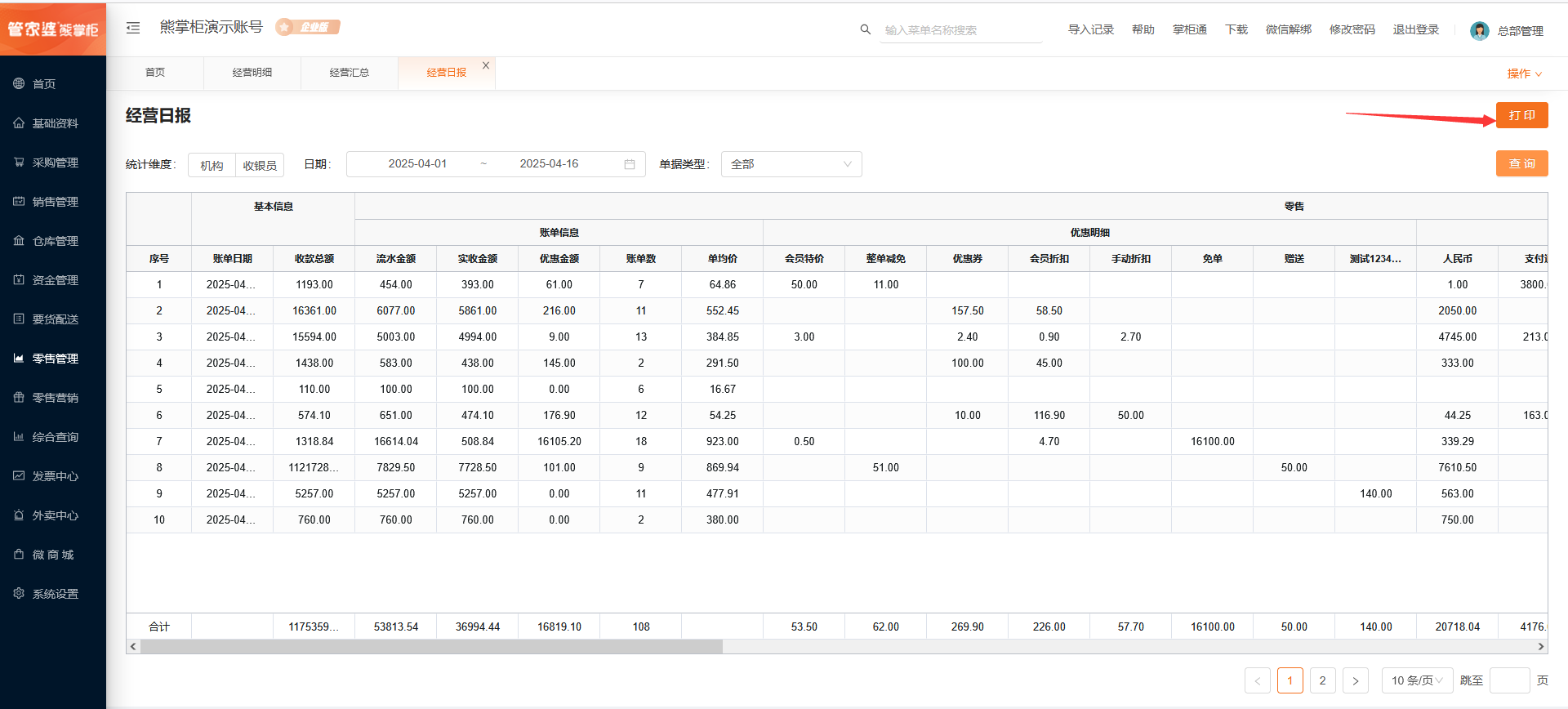
Task: Go to page 2 of results
Action: [1322, 680]
